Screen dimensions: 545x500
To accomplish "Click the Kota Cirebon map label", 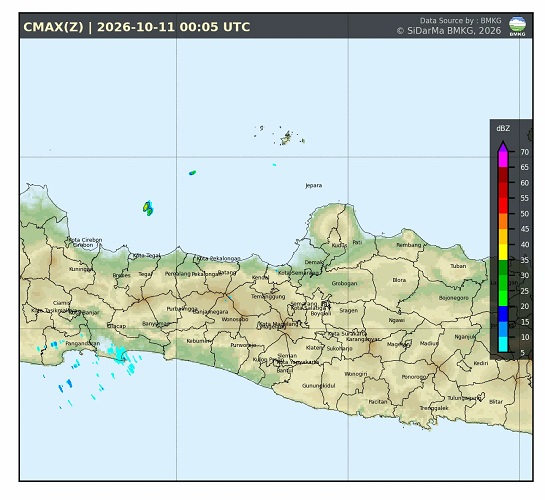I will 85,240.
